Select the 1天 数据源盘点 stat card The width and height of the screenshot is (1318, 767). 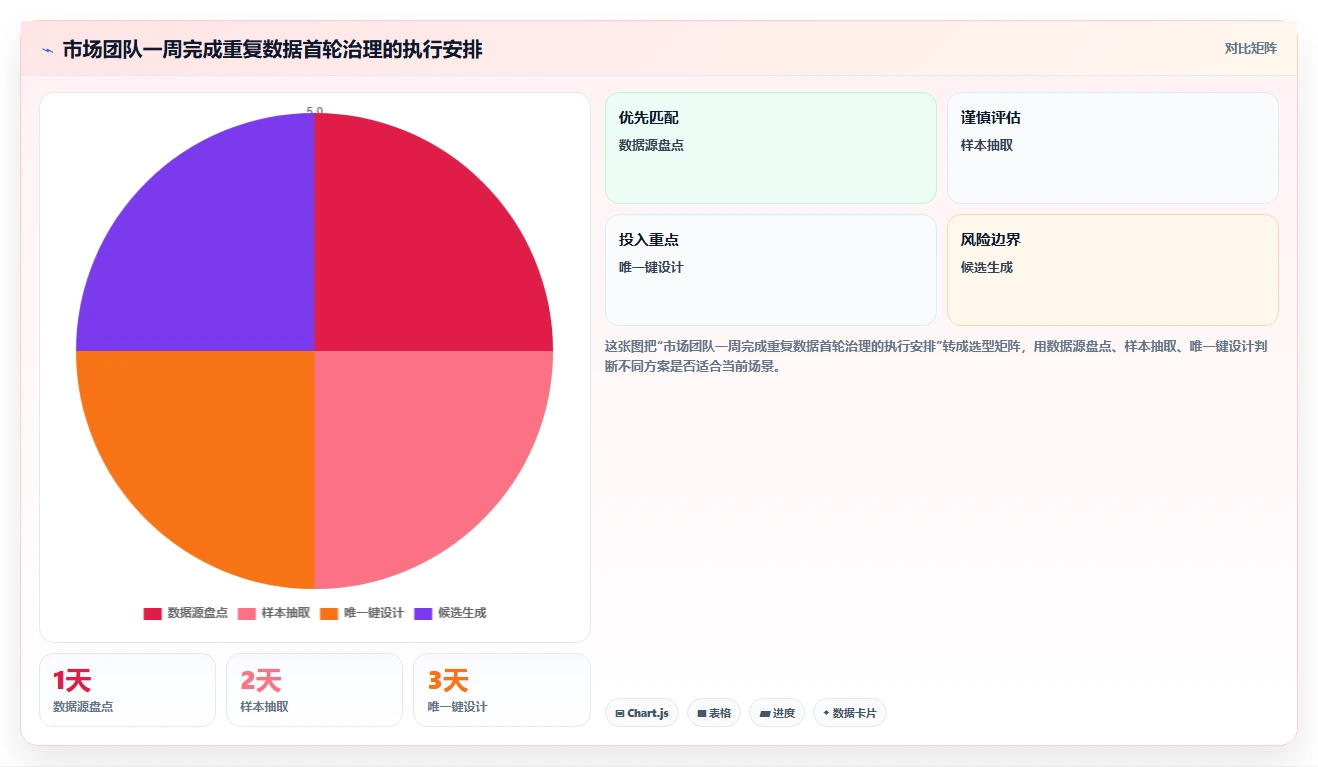click(x=127, y=690)
